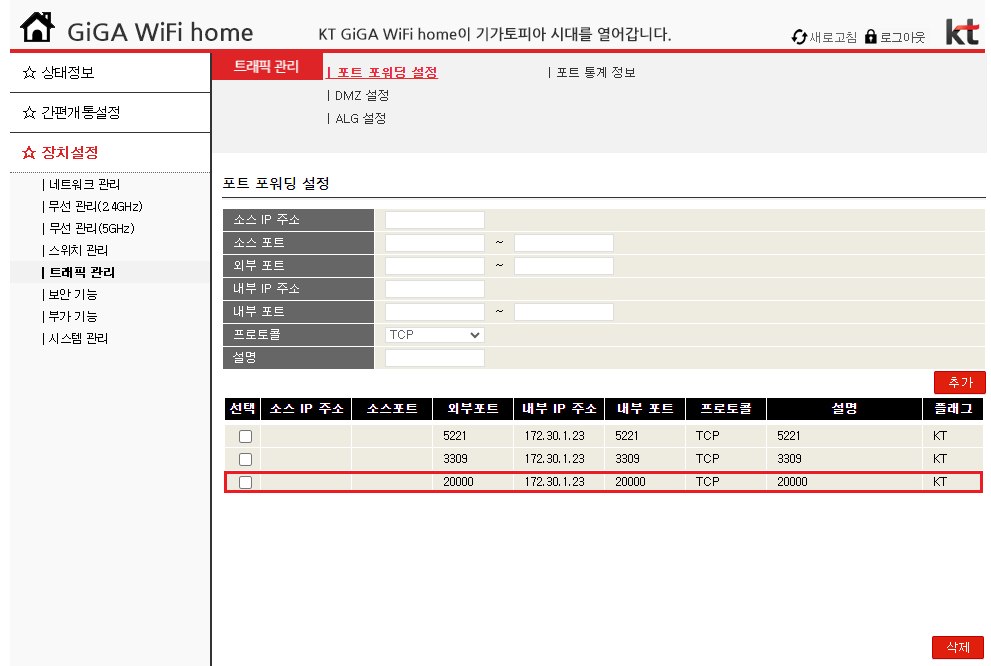Image resolution: width=991 pixels, height=666 pixels.
Task: Click the lock icon next to 로그아웃
Action: (x=871, y=37)
